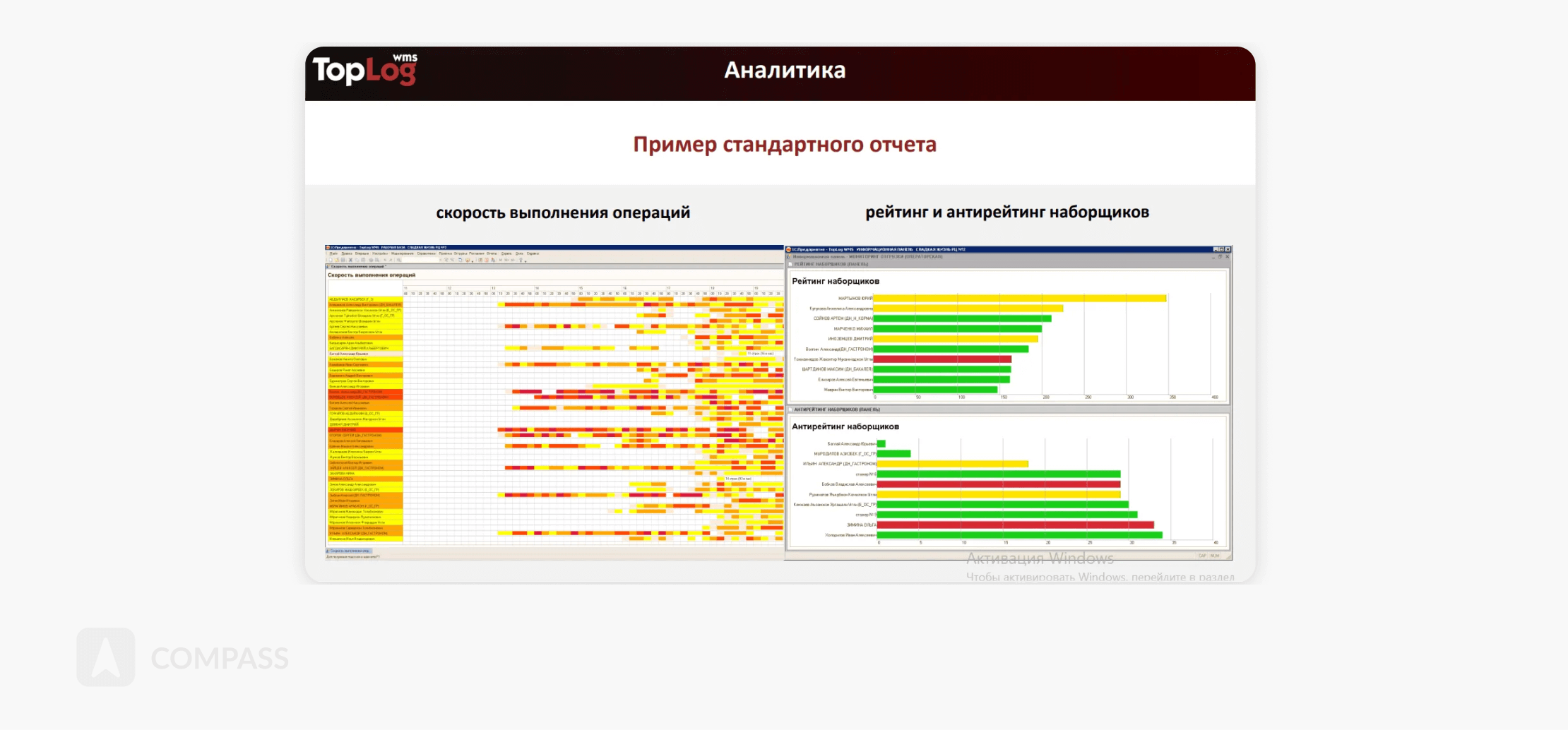The image size is (1568, 730).
Task: Expand the dropdown arrow at the toolbar's end
Action: (x=525, y=261)
